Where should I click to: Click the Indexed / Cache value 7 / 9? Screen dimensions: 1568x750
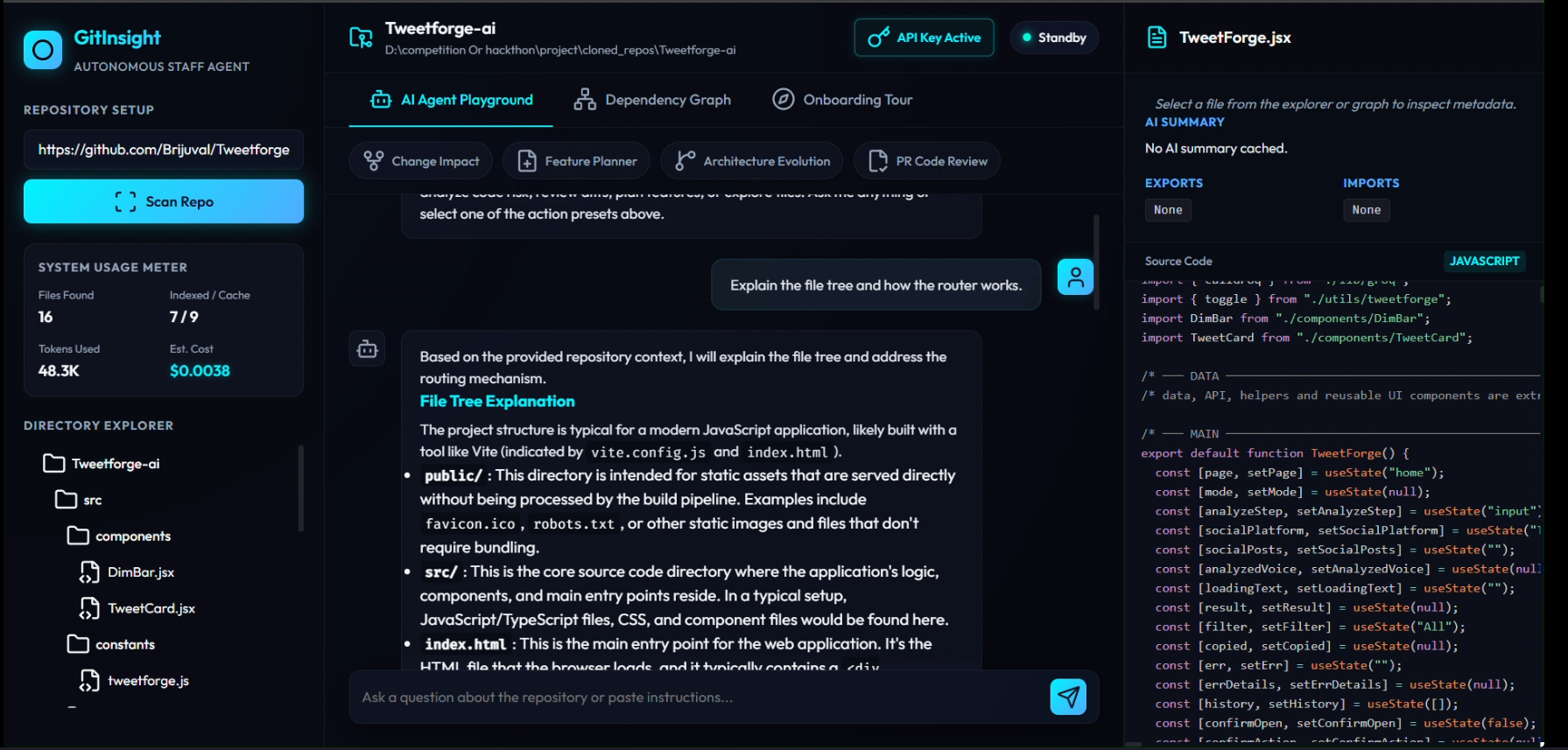point(184,317)
